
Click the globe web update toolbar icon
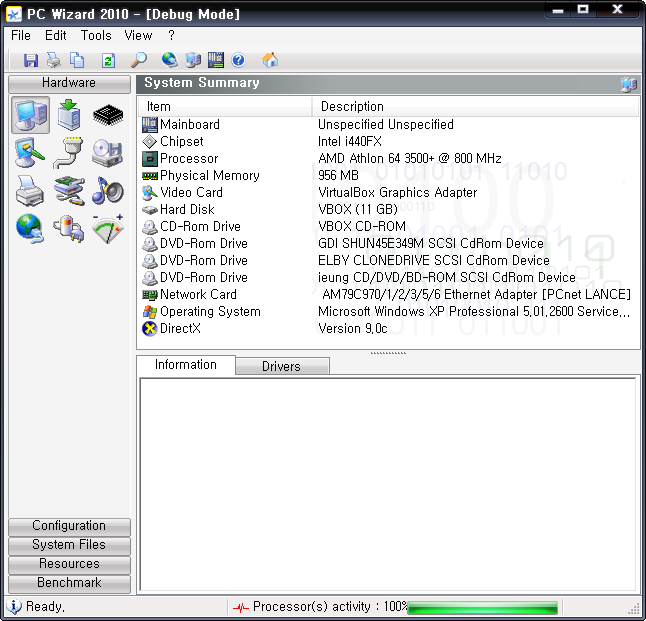coord(169,61)
